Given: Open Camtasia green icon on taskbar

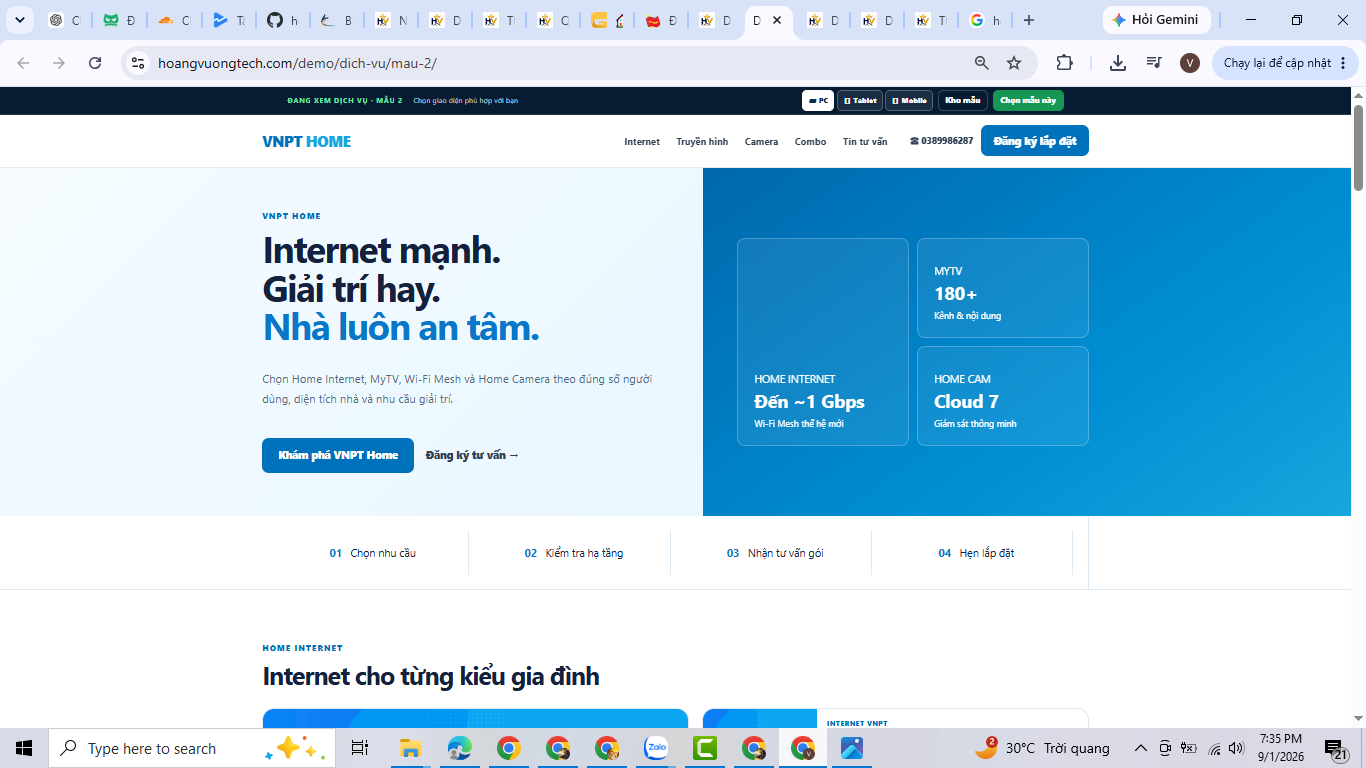Looking at the screenshot, I should click(705, 748).
